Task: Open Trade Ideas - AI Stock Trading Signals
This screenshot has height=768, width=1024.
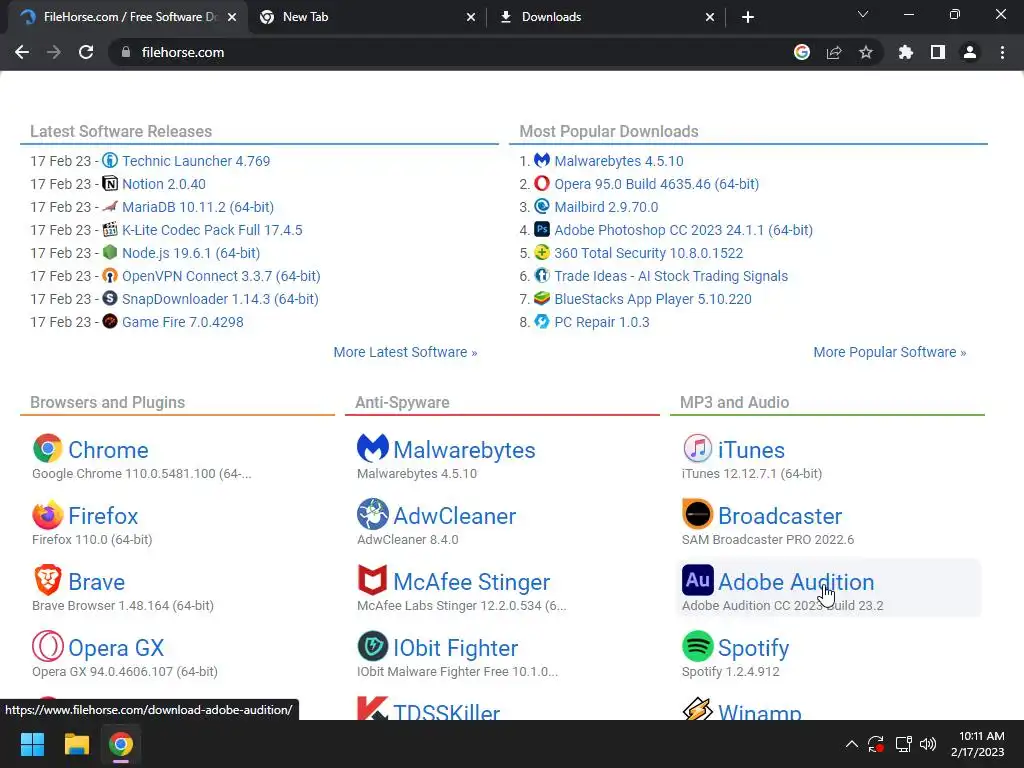Action: pos(671,276)
